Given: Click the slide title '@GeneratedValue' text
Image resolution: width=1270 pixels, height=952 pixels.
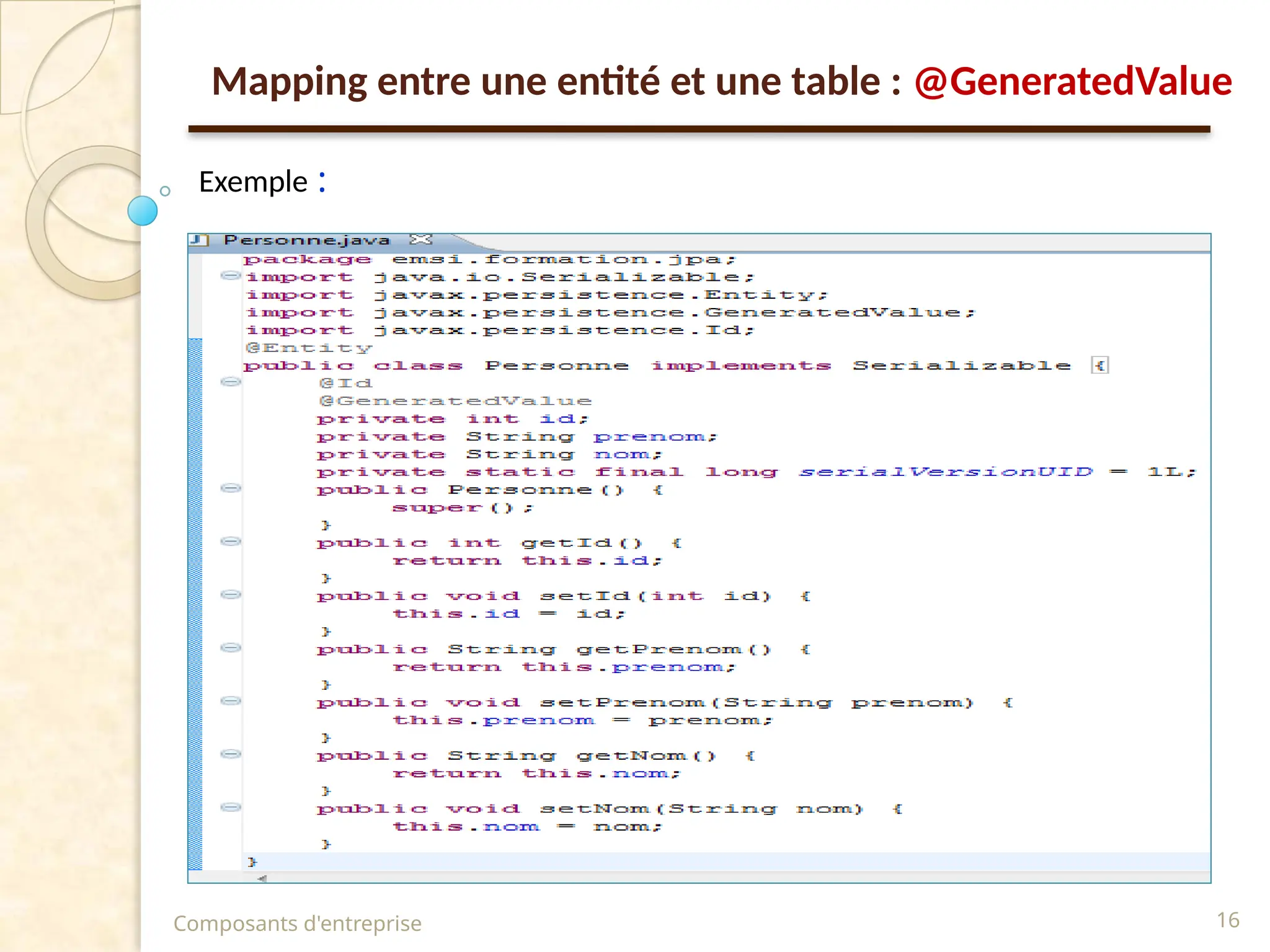Looking at the screenshot, I should click(x=1073, y=82).
